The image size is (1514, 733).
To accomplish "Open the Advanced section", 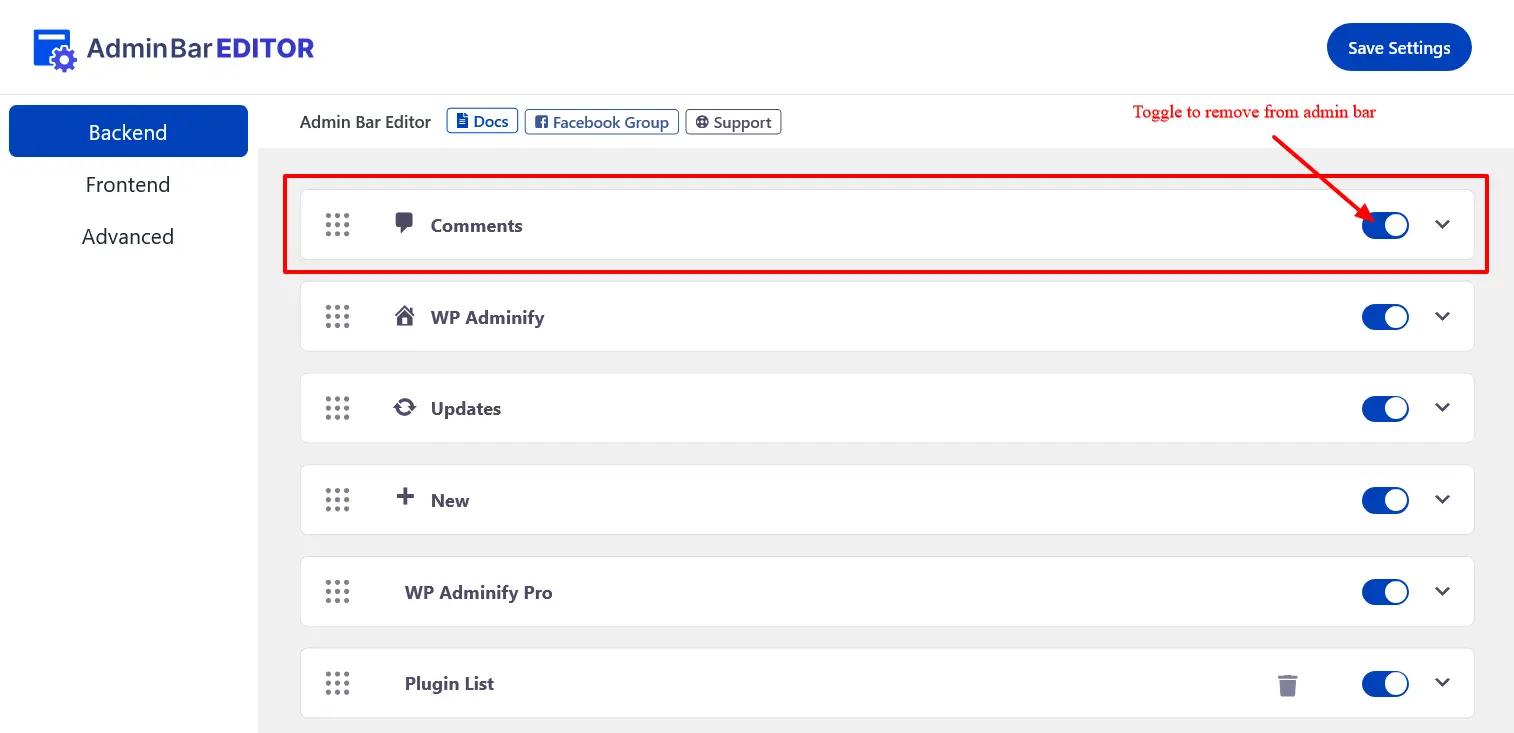I will pyautogui.click(x=128, y=236).
